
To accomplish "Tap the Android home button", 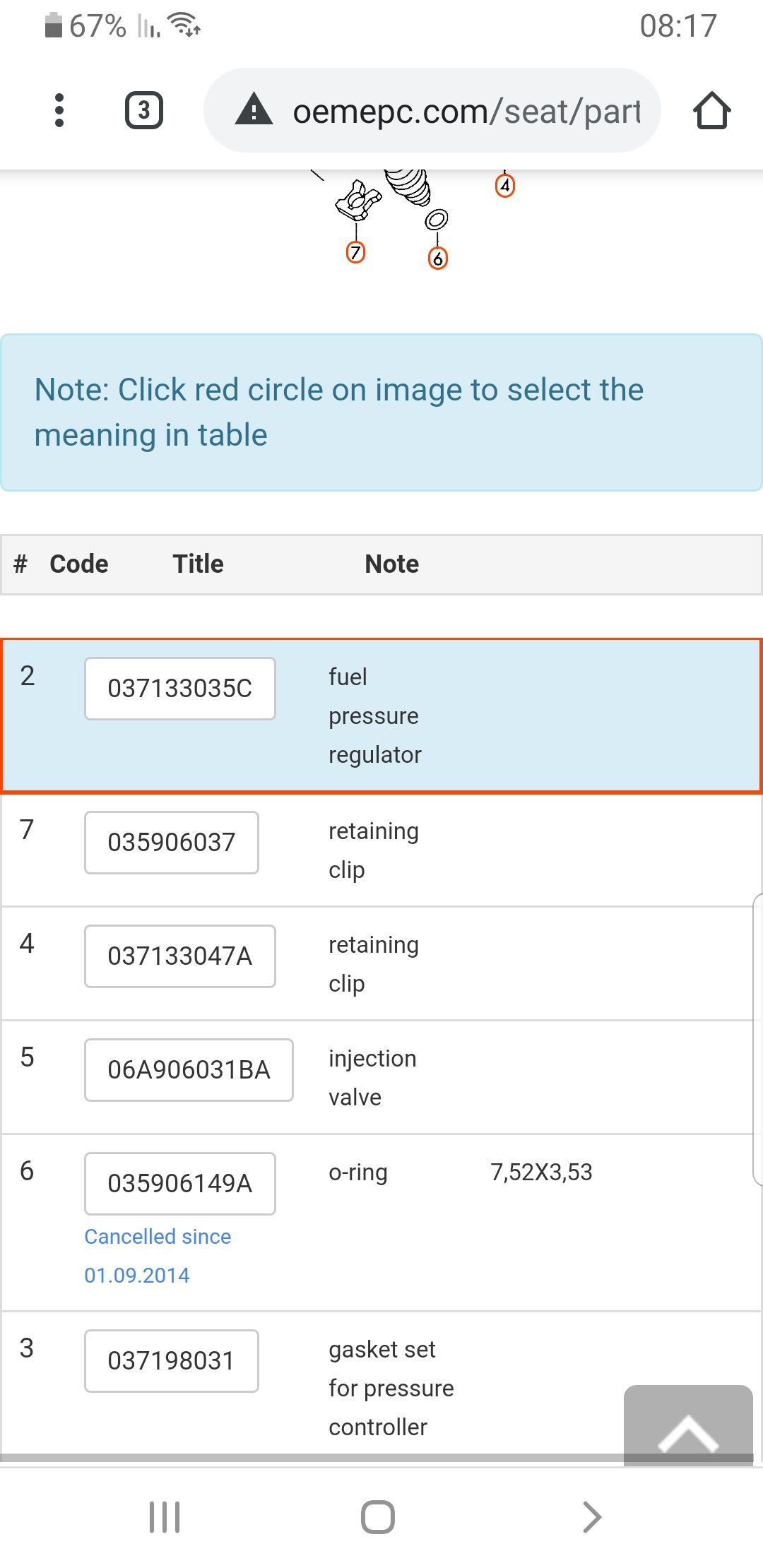I will (x=378, y=1516).
